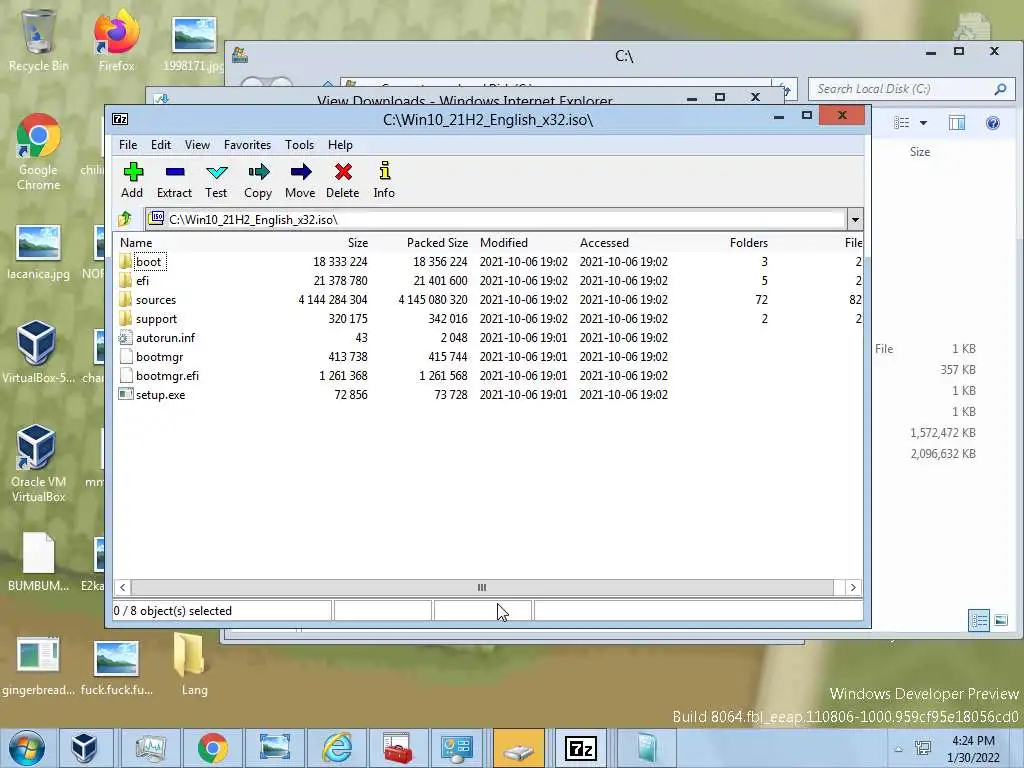Viewport: 1024px width, 768px height.
Task: Run the Test archive tool
Action: 216,180
